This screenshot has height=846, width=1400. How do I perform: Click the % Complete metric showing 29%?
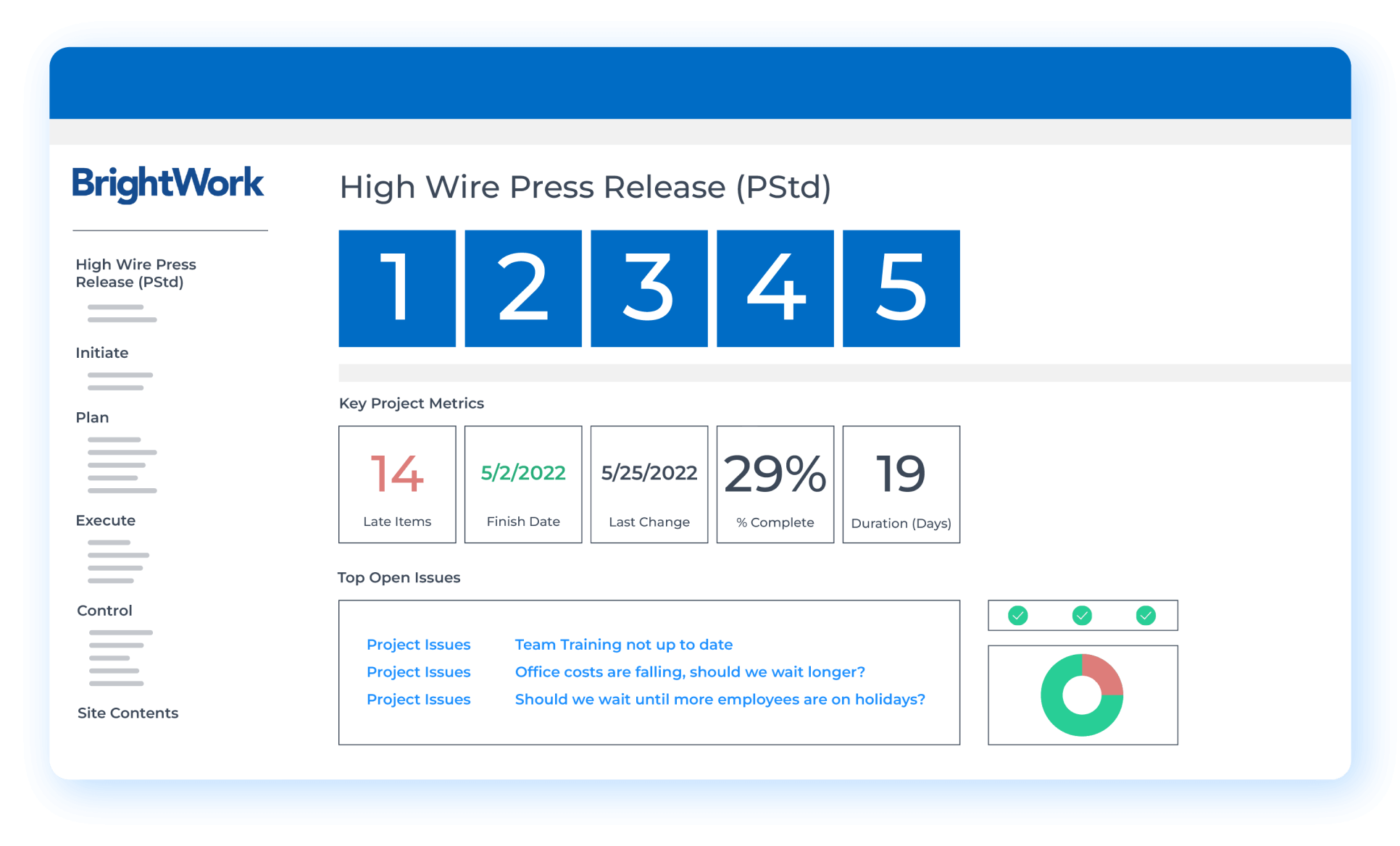tap(775, 484)
